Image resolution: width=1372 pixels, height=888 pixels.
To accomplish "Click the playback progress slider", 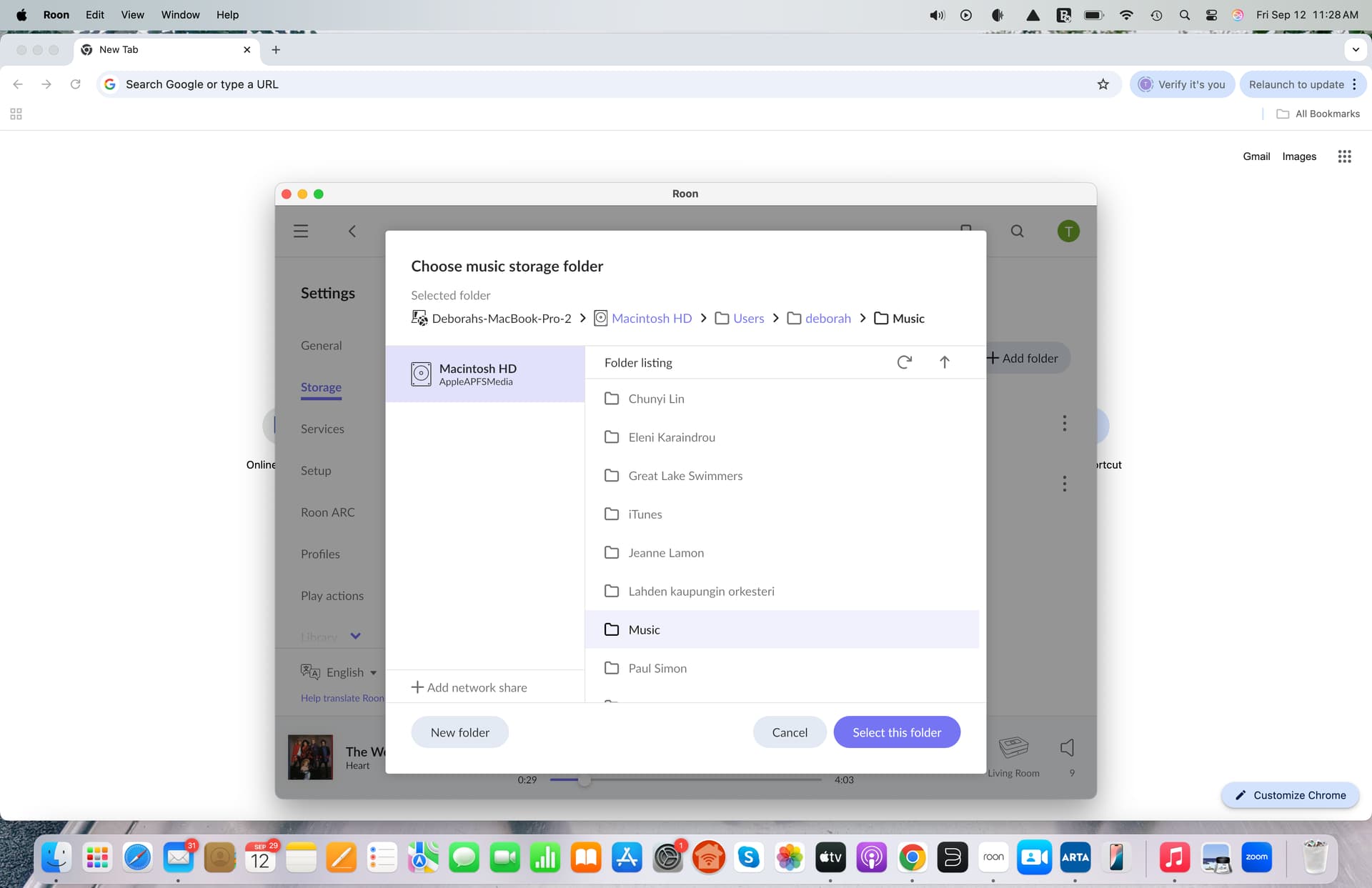I will 685,779.
